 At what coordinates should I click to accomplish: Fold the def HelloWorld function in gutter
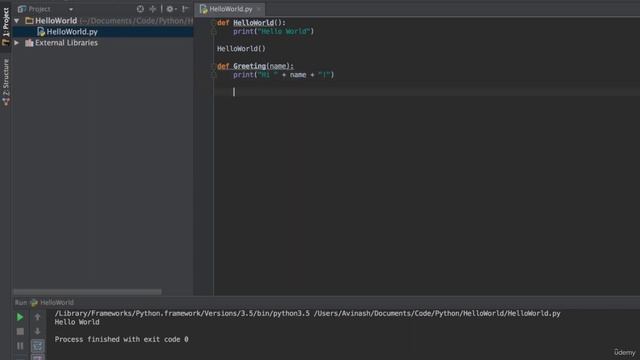point(213,23)
